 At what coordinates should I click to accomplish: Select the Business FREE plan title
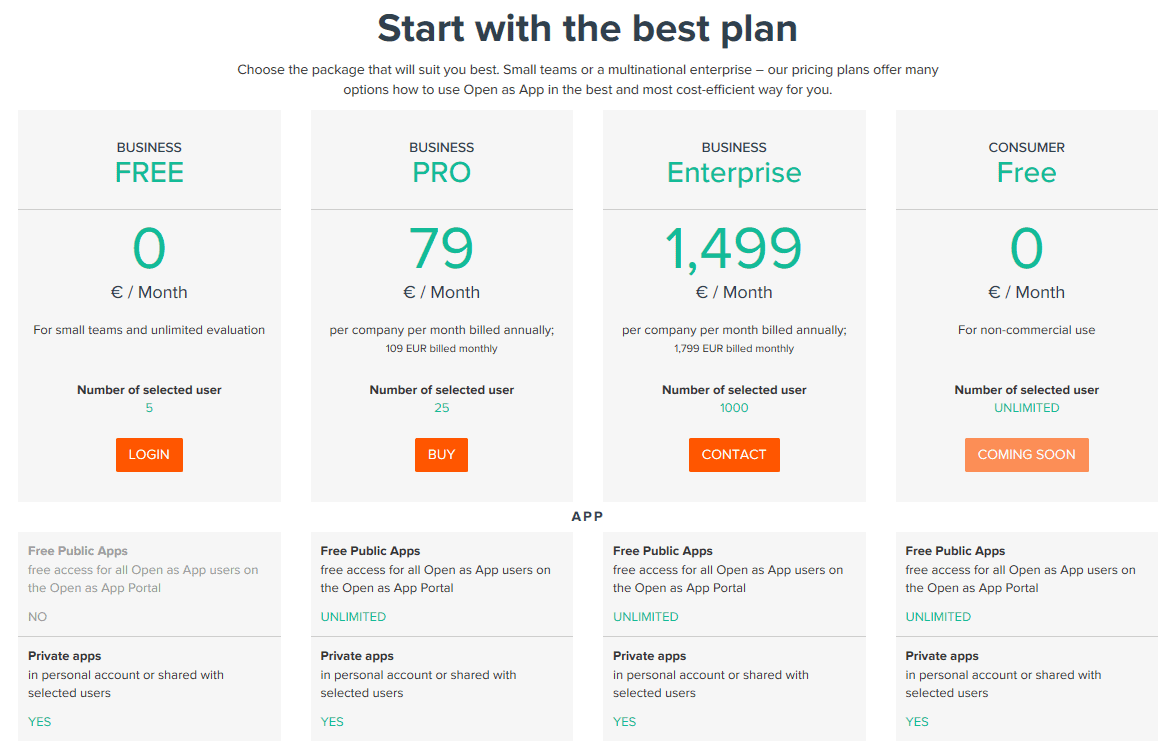click(149, 172)
